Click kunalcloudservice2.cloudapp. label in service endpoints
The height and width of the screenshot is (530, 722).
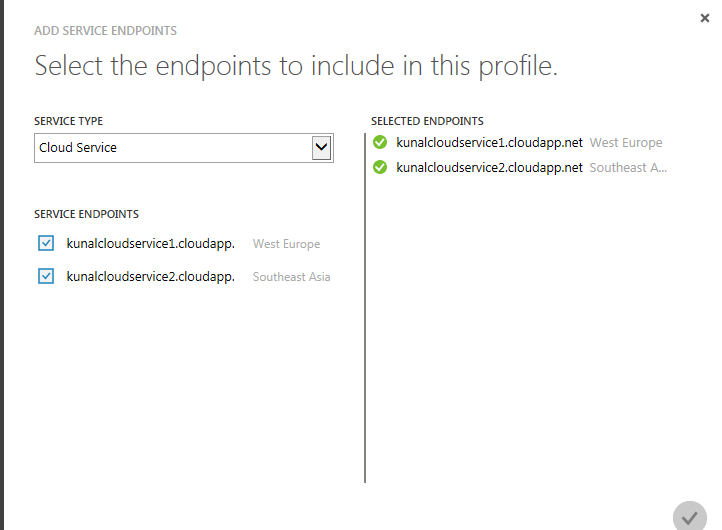(151, 277)
